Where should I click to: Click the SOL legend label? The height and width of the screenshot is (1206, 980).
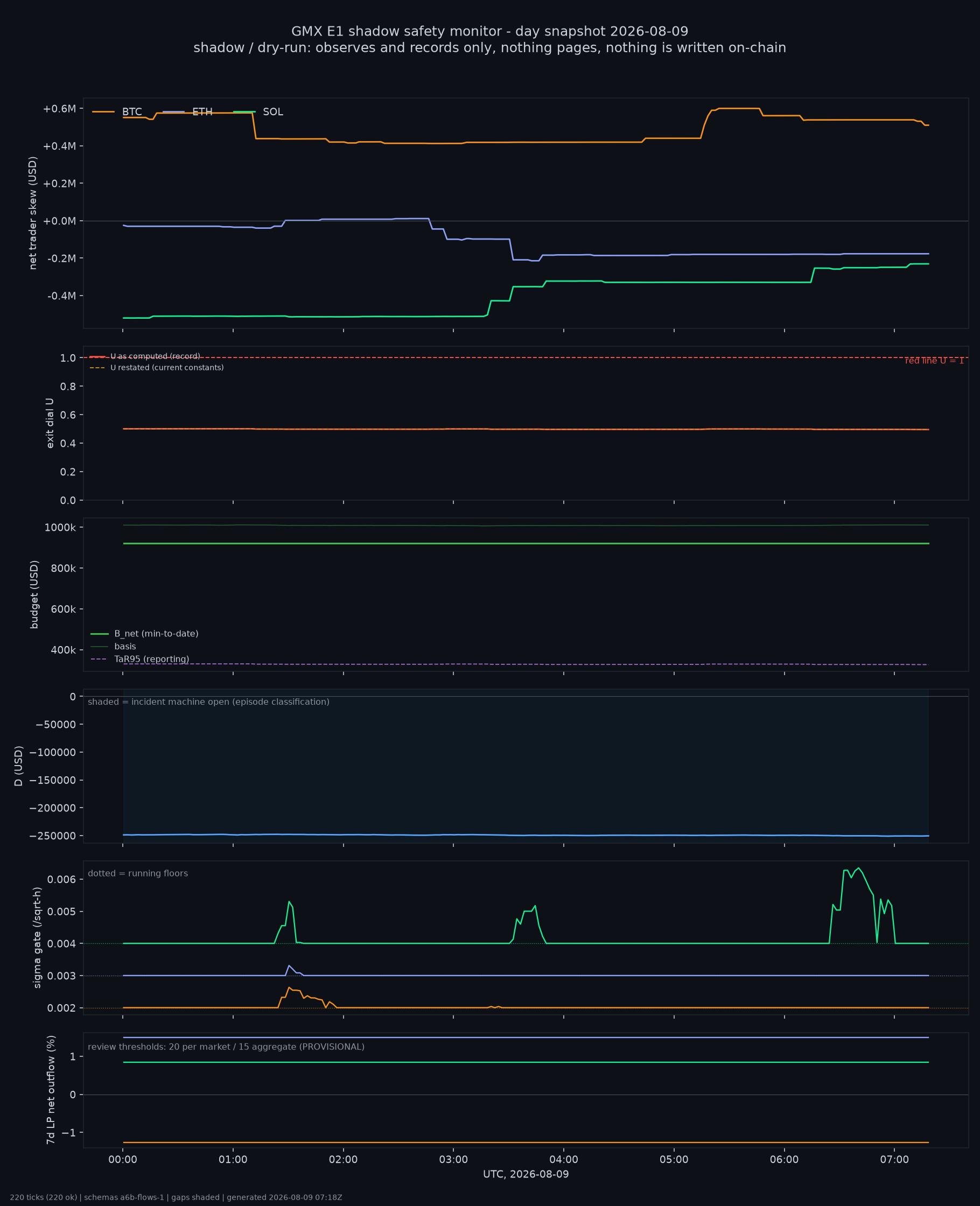coord(272,112)
